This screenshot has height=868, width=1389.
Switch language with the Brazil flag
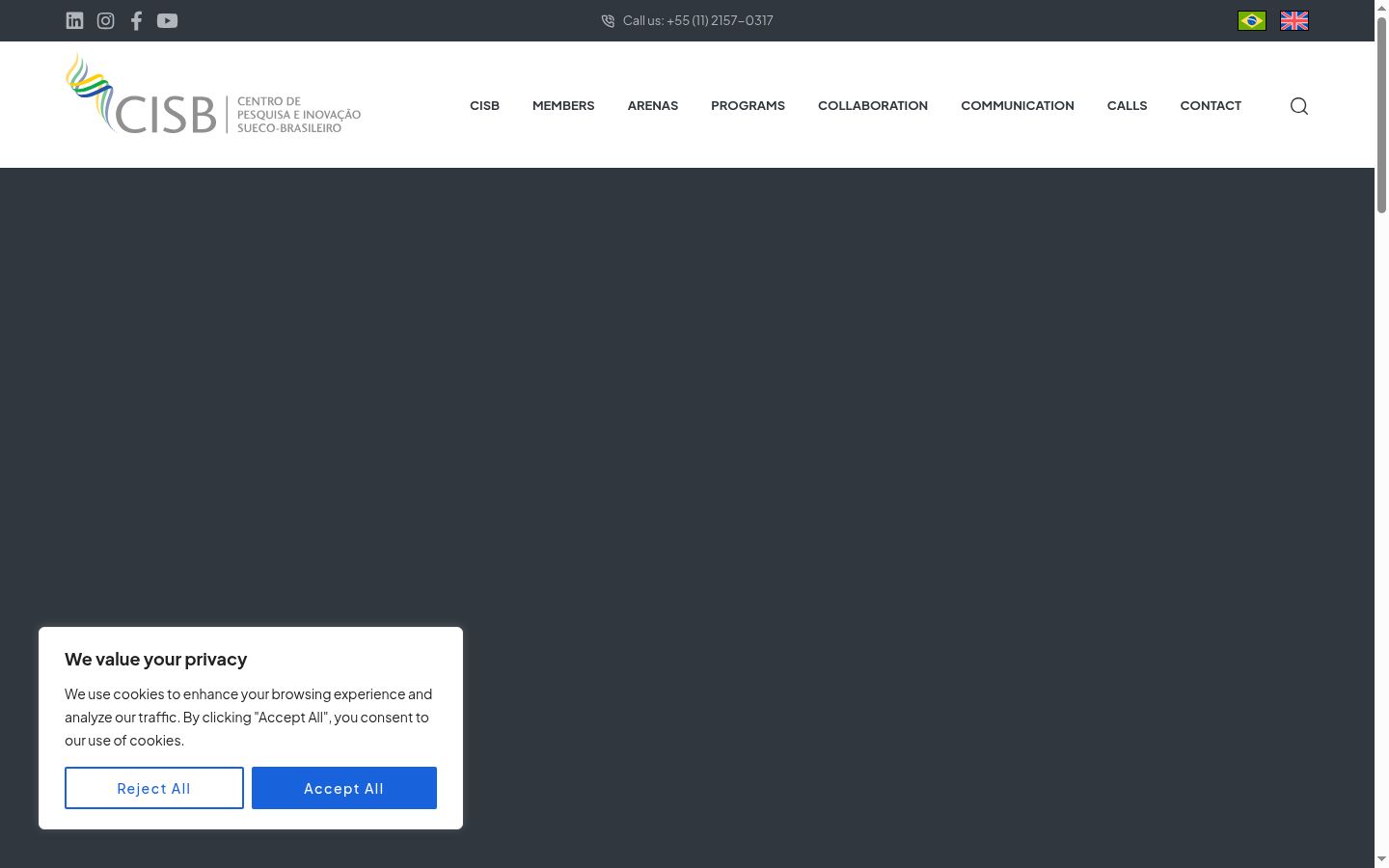point(1252,20)
